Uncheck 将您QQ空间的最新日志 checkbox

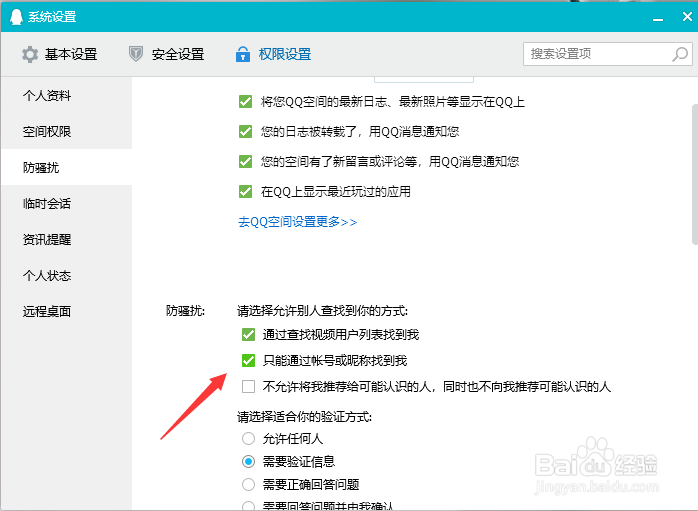click(245, 101)
